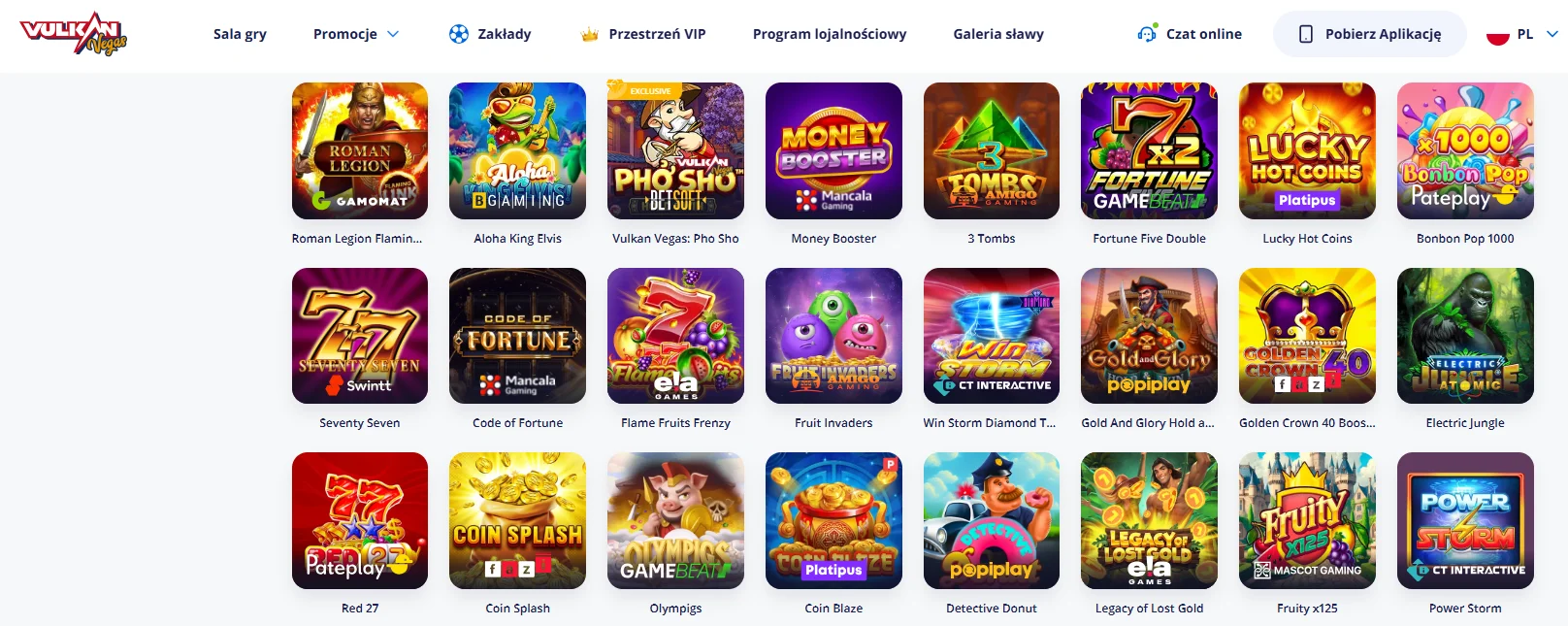
Task: Click the Vulkan Vegas logo
Action: tap(74, 34)
